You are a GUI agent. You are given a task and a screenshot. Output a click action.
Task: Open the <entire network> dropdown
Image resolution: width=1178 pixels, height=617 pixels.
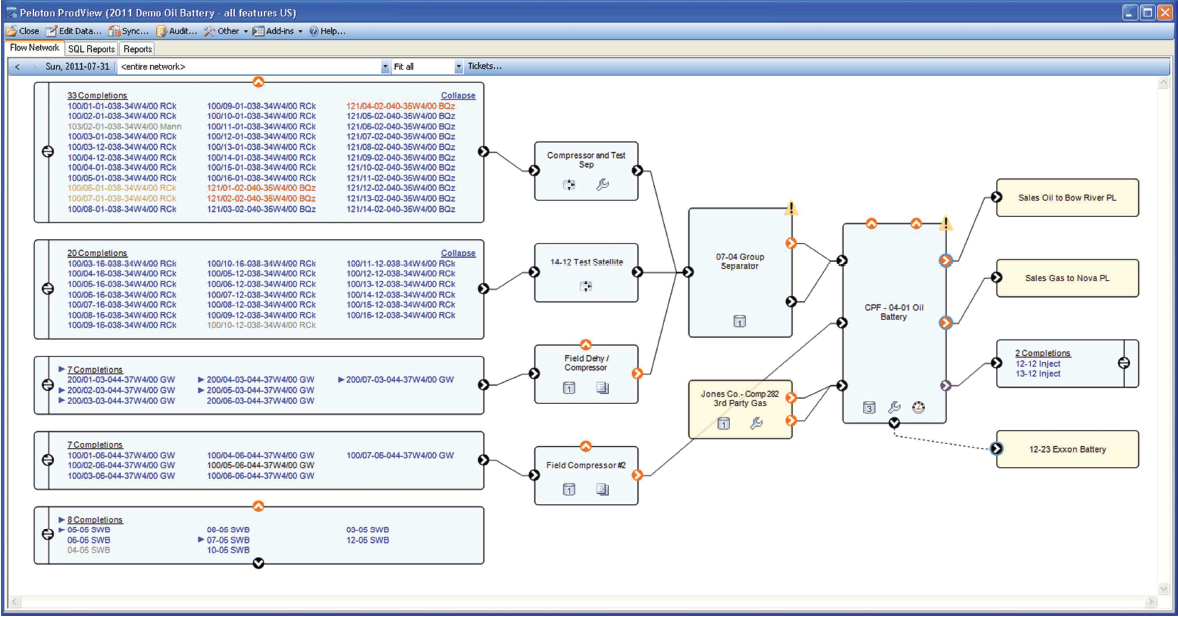pos(385,66)
